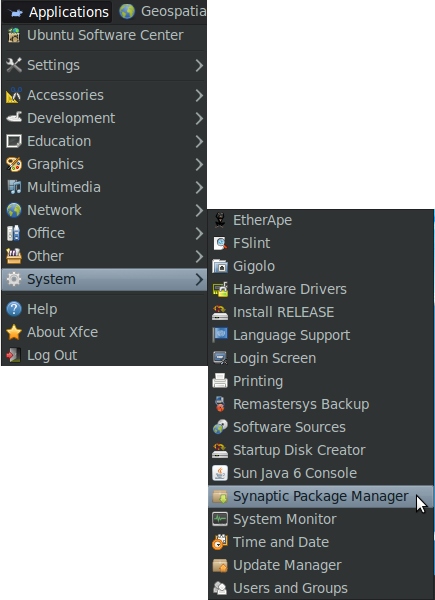Expand the Settings submenu arrow
The height and width of the screenshot is (600, 435).
point(199,65)
